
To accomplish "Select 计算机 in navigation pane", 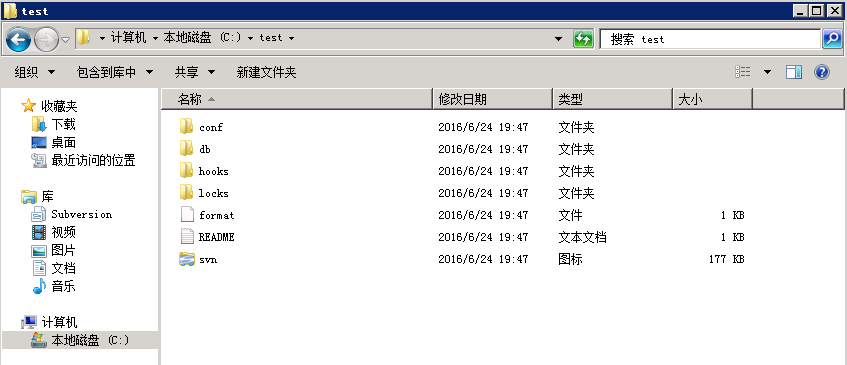I will click(59, 323).
